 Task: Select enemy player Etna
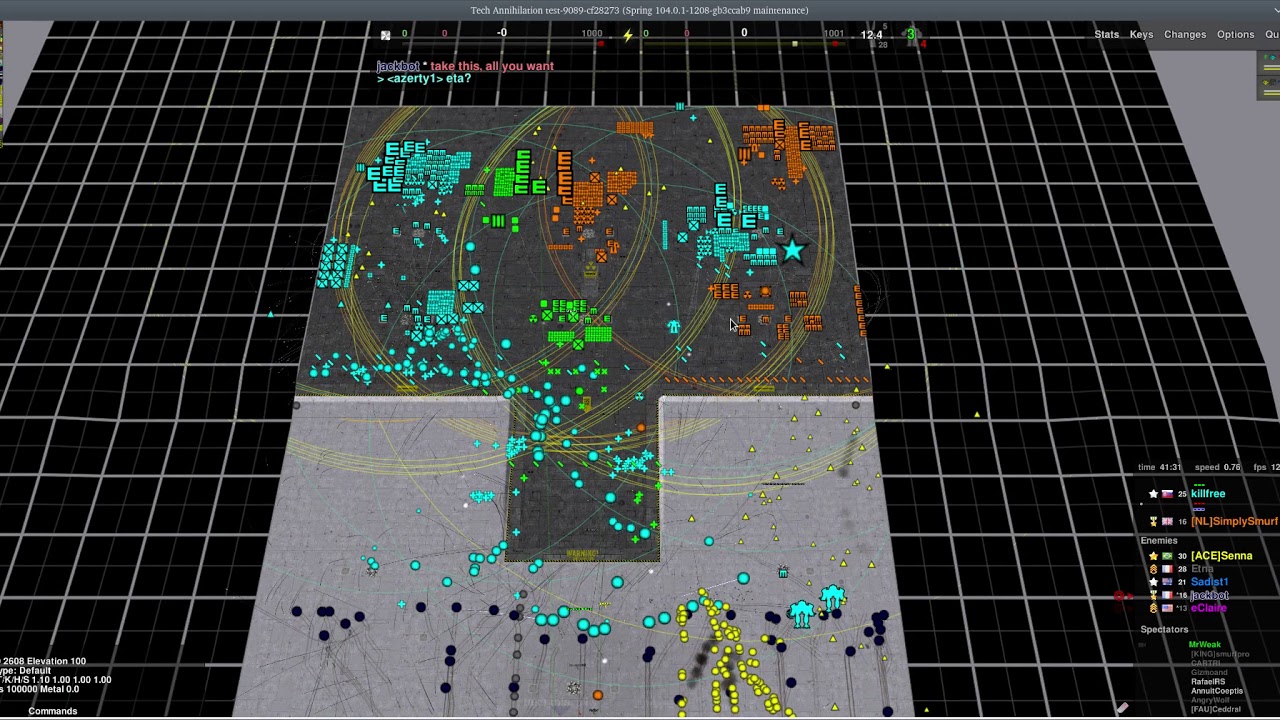pos(1202,569)
